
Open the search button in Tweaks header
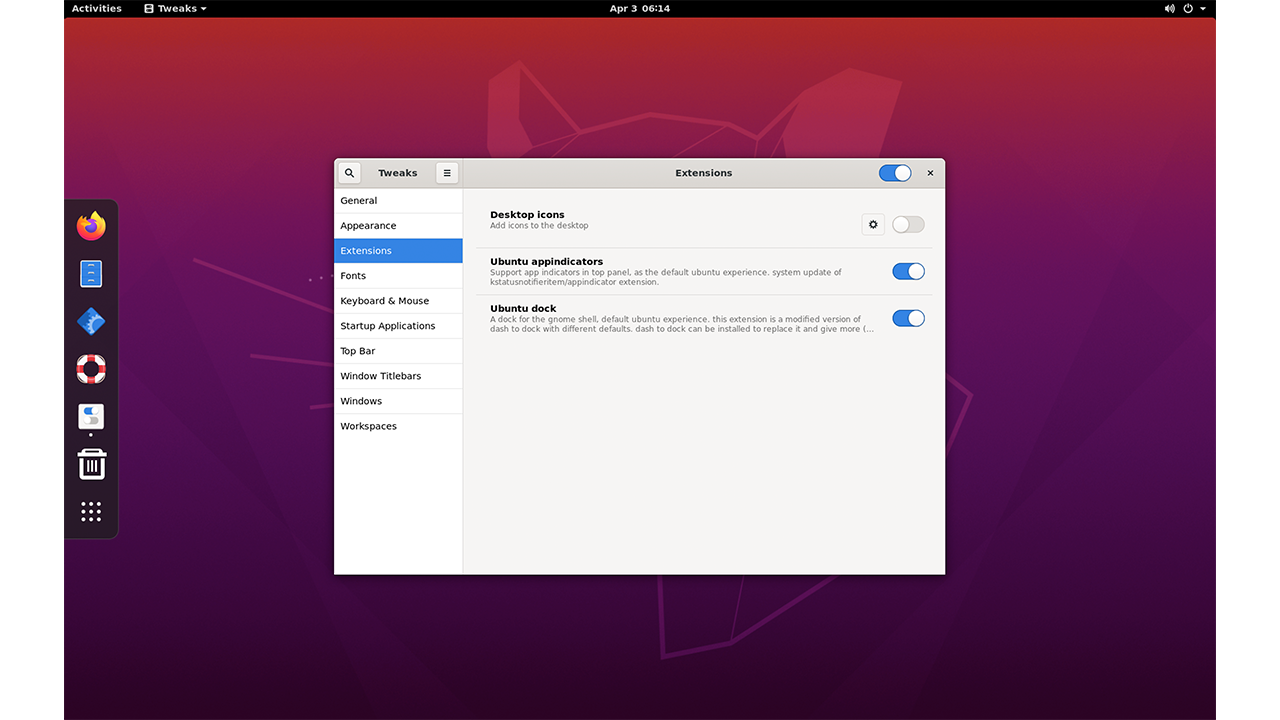click(x=349, y=173)
